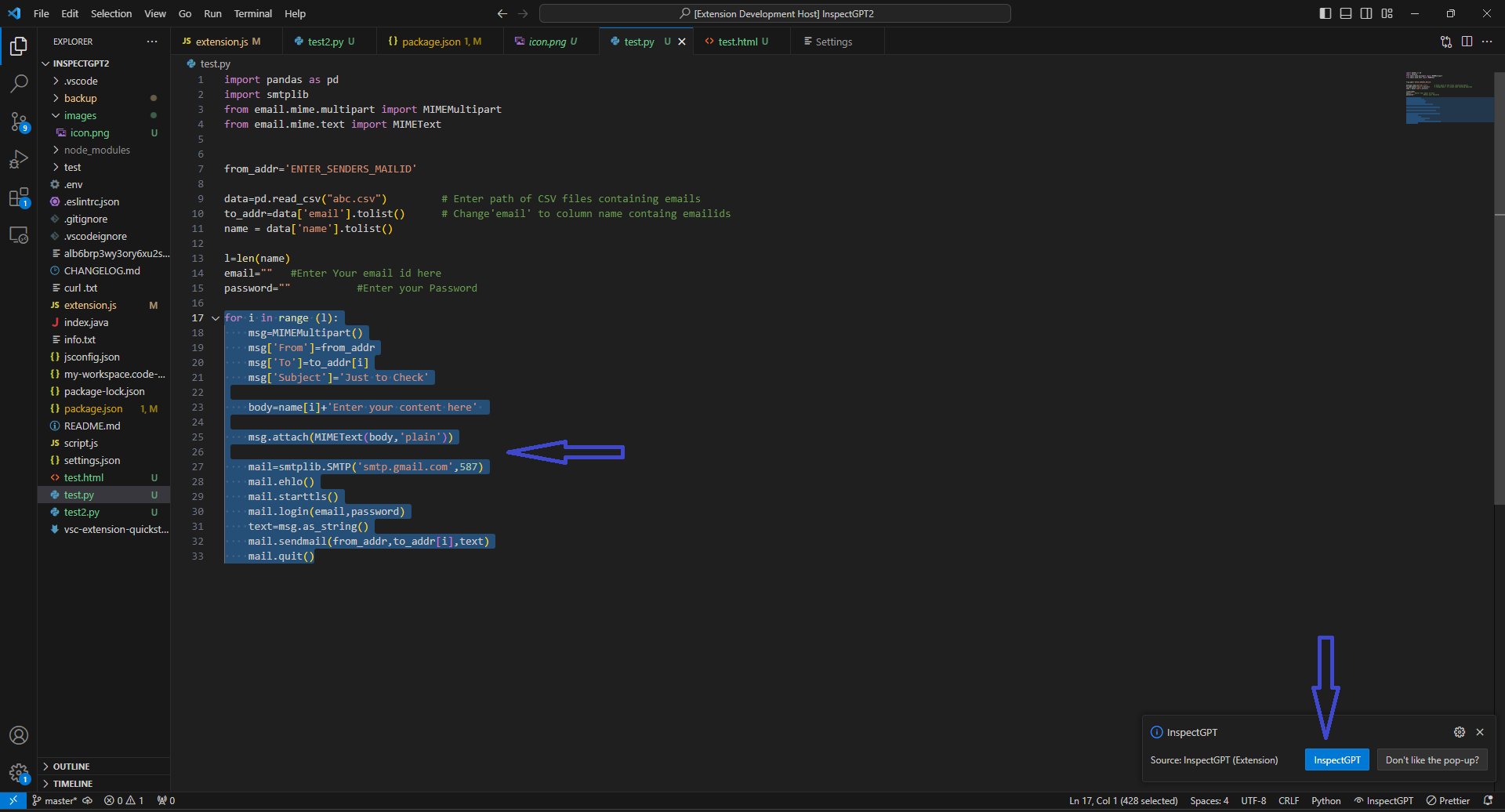Change CRLF end of line sequence
The image size is (1505, 812).
[1288, 800]
